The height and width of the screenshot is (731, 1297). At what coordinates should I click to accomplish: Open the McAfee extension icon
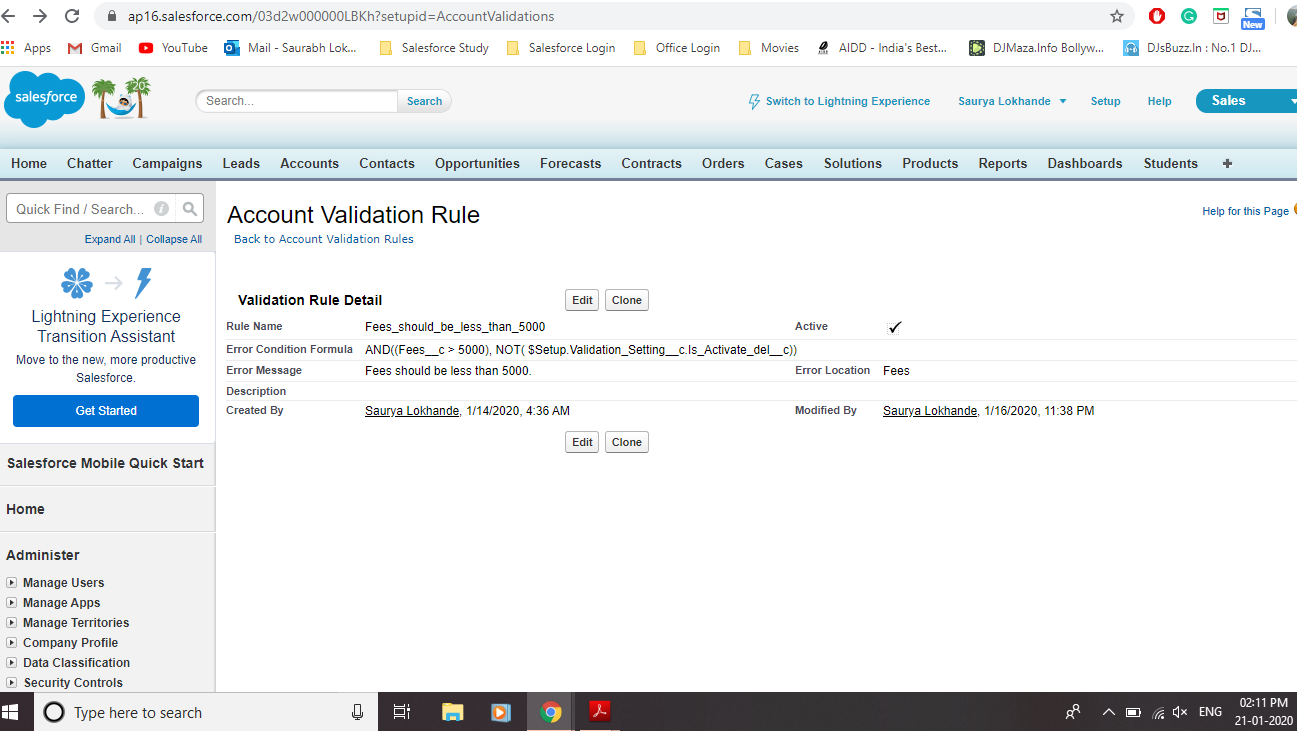click(x=1221, y=16)
